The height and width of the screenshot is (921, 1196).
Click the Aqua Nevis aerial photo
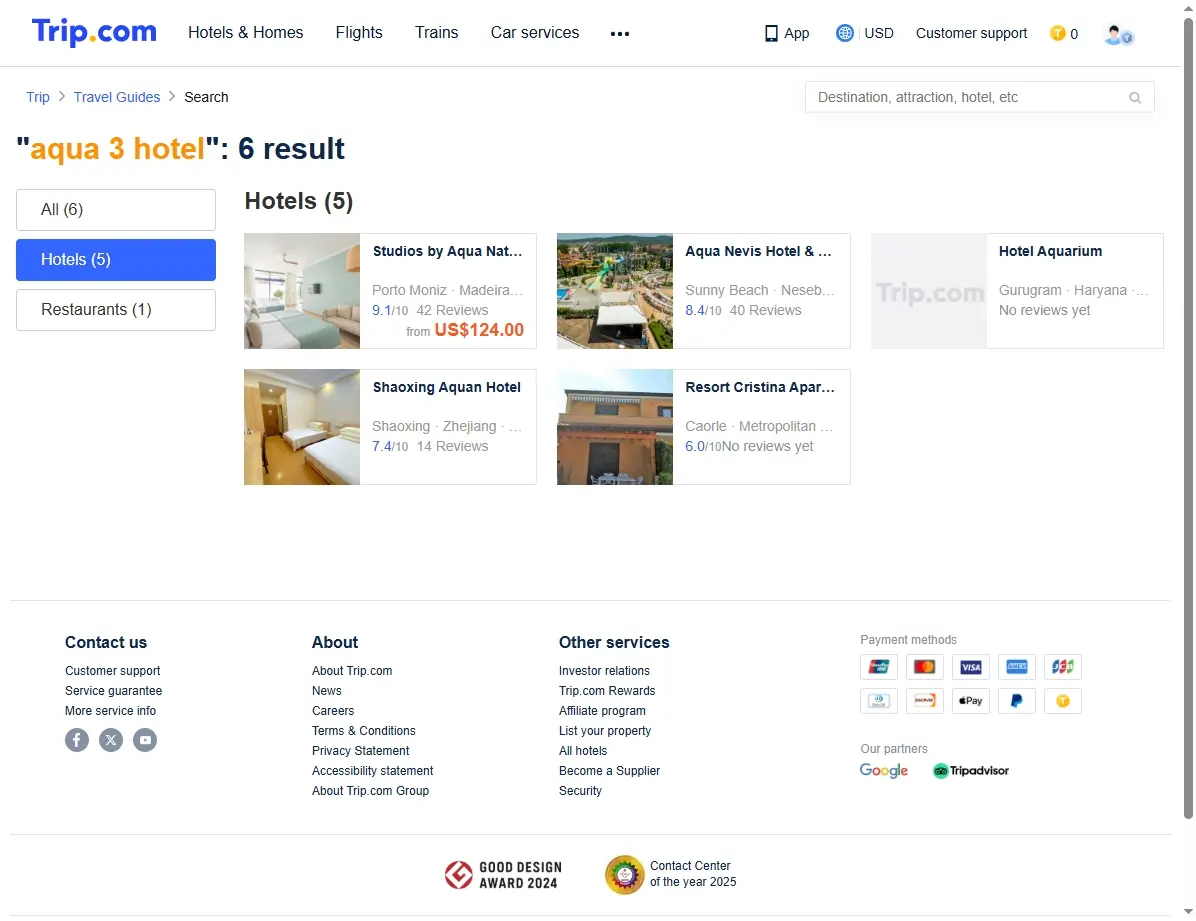(615, 291)
